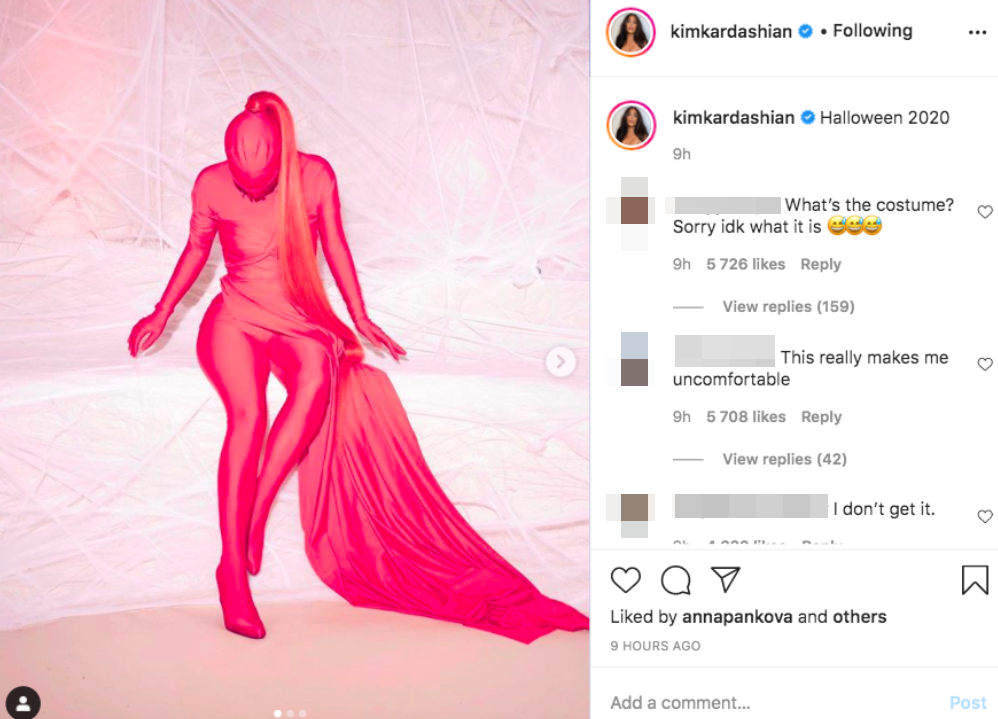The height and width of the screenshot is (719, 998).
Task: Reply to the uncomfortable comment
Action: 821,417
